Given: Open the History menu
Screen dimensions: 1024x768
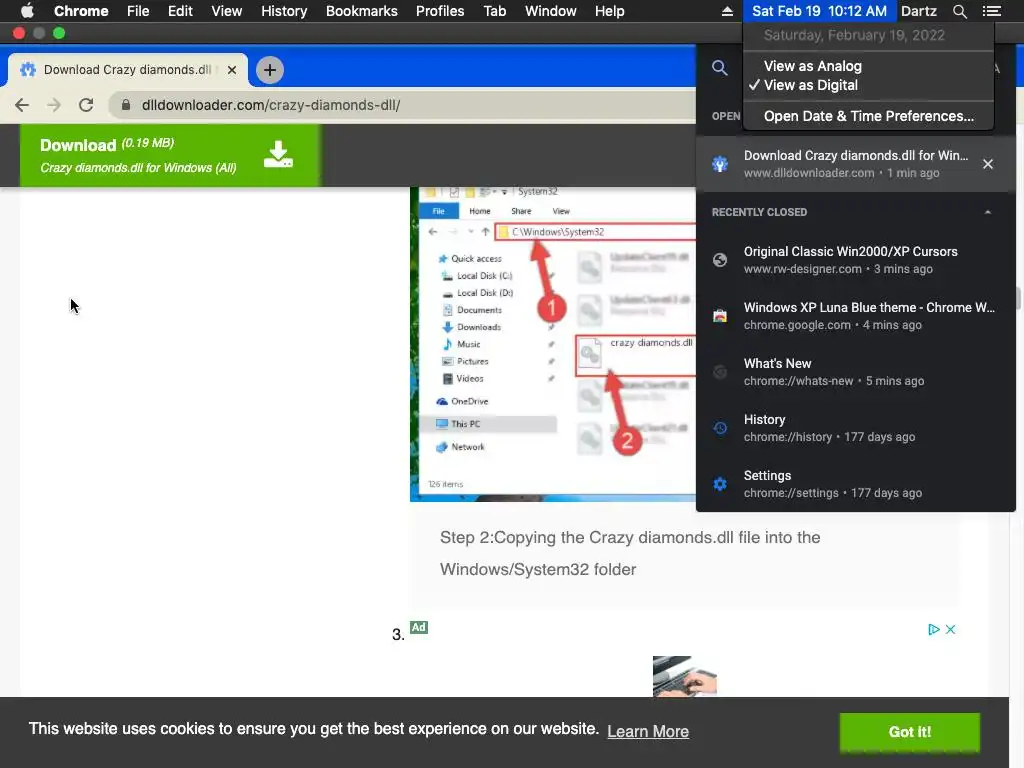Looking at the screenshot, I should [283, 11].
